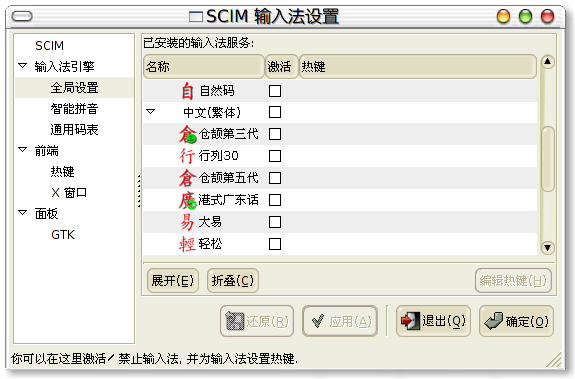Enable the 自然码 activation checkbox
The width and height of the screenshot is (575, 379).
click(x=275, y=91)
